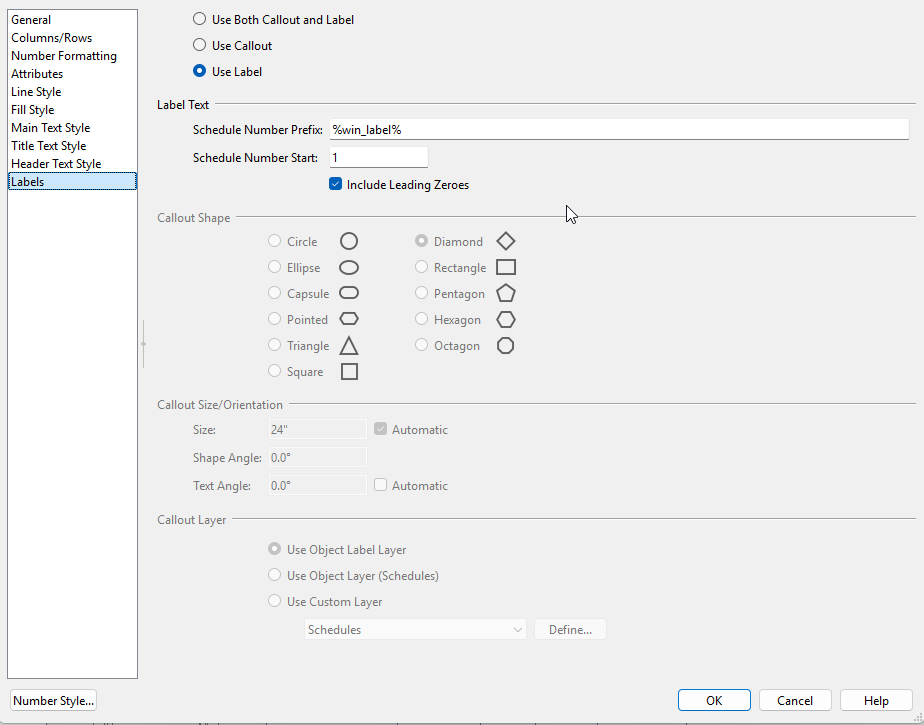Click the Ellipse shape icon
Image resolution: width=924 pixels, height=725 pixels.
[349, 268]
